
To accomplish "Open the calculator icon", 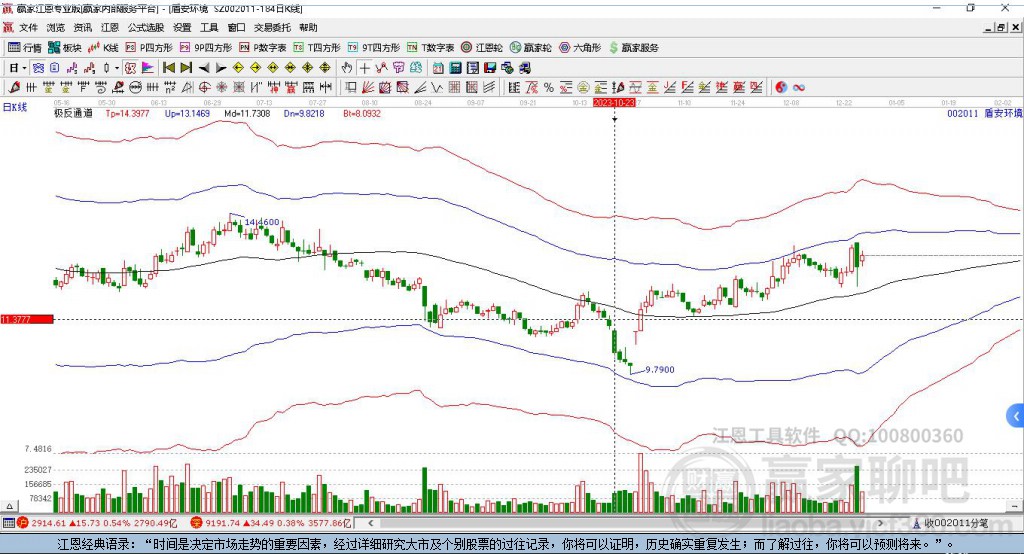I will point(455,68).
